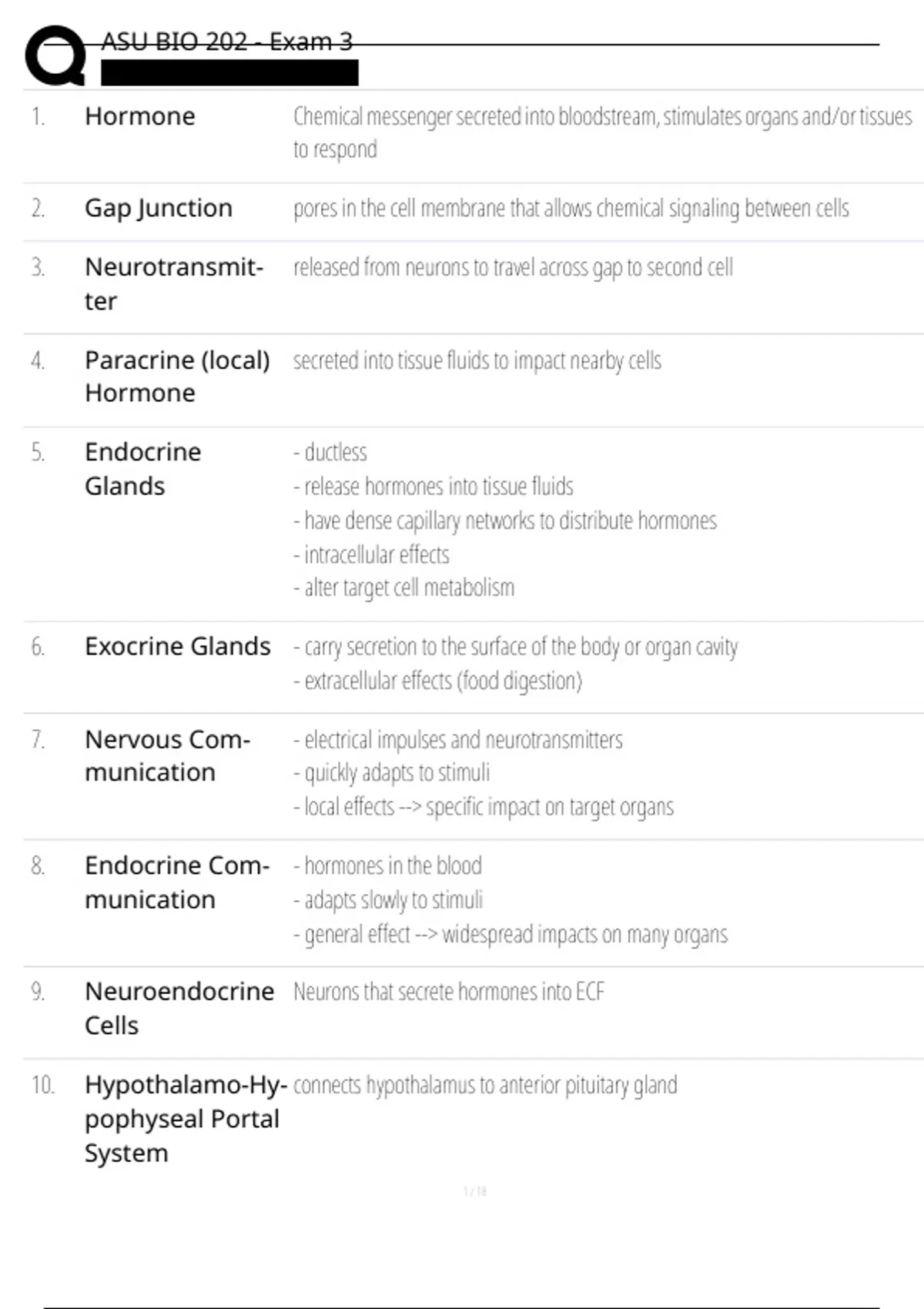
Task: Click the "- ductless" bullet line
Action: point(330,452)
